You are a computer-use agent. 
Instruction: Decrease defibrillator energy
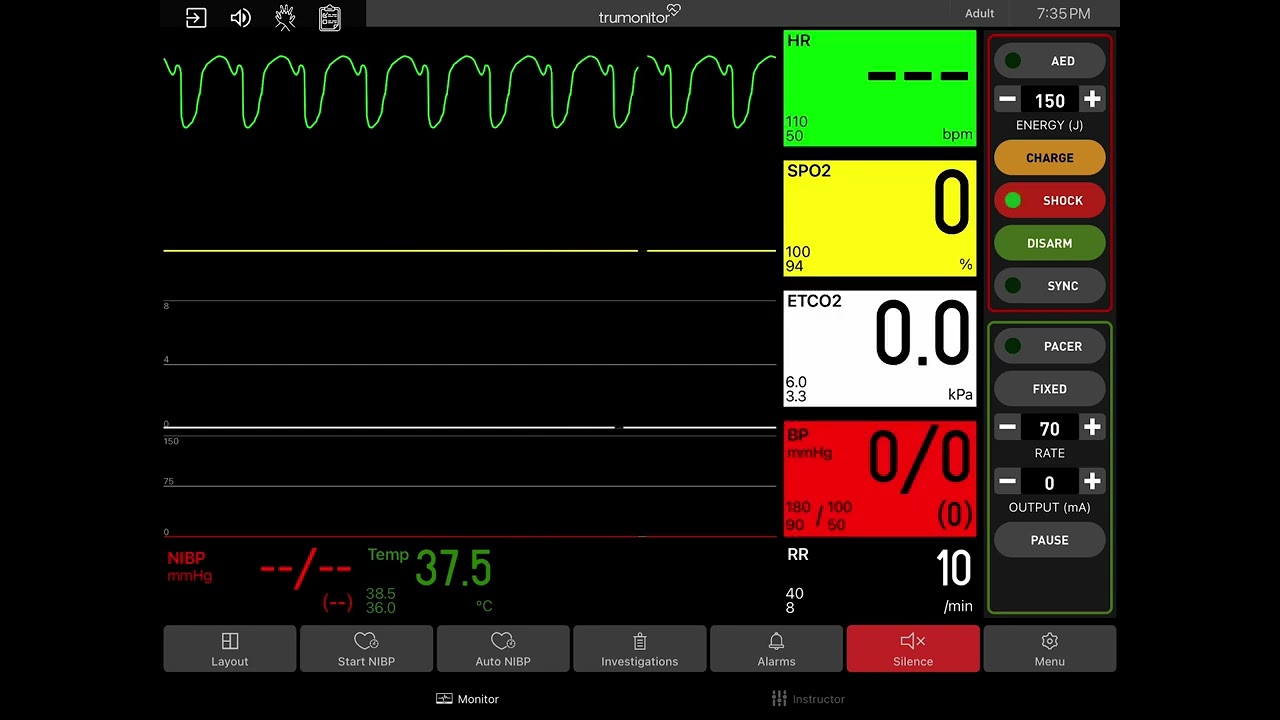click(x=1008, y=99)
